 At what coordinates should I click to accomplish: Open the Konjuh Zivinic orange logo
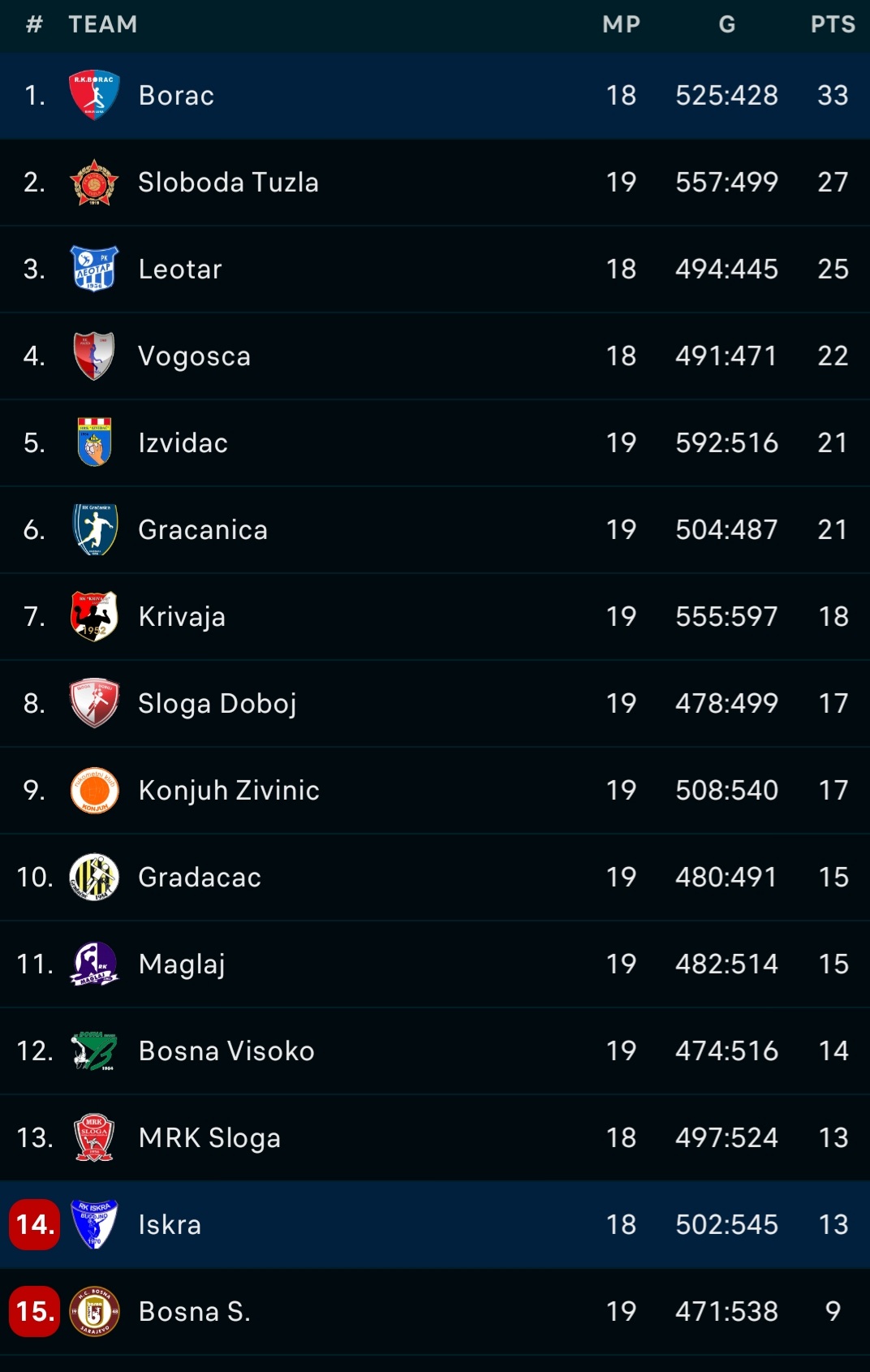[x=94, y=790]
